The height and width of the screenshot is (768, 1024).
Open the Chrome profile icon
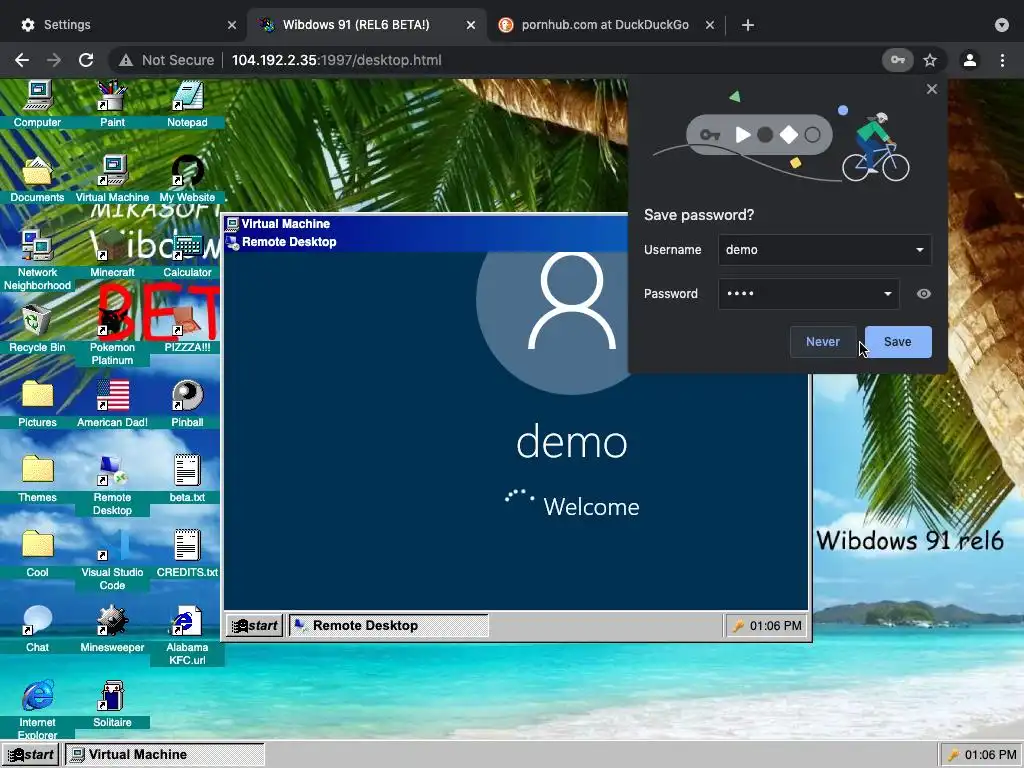click(970, 60)
